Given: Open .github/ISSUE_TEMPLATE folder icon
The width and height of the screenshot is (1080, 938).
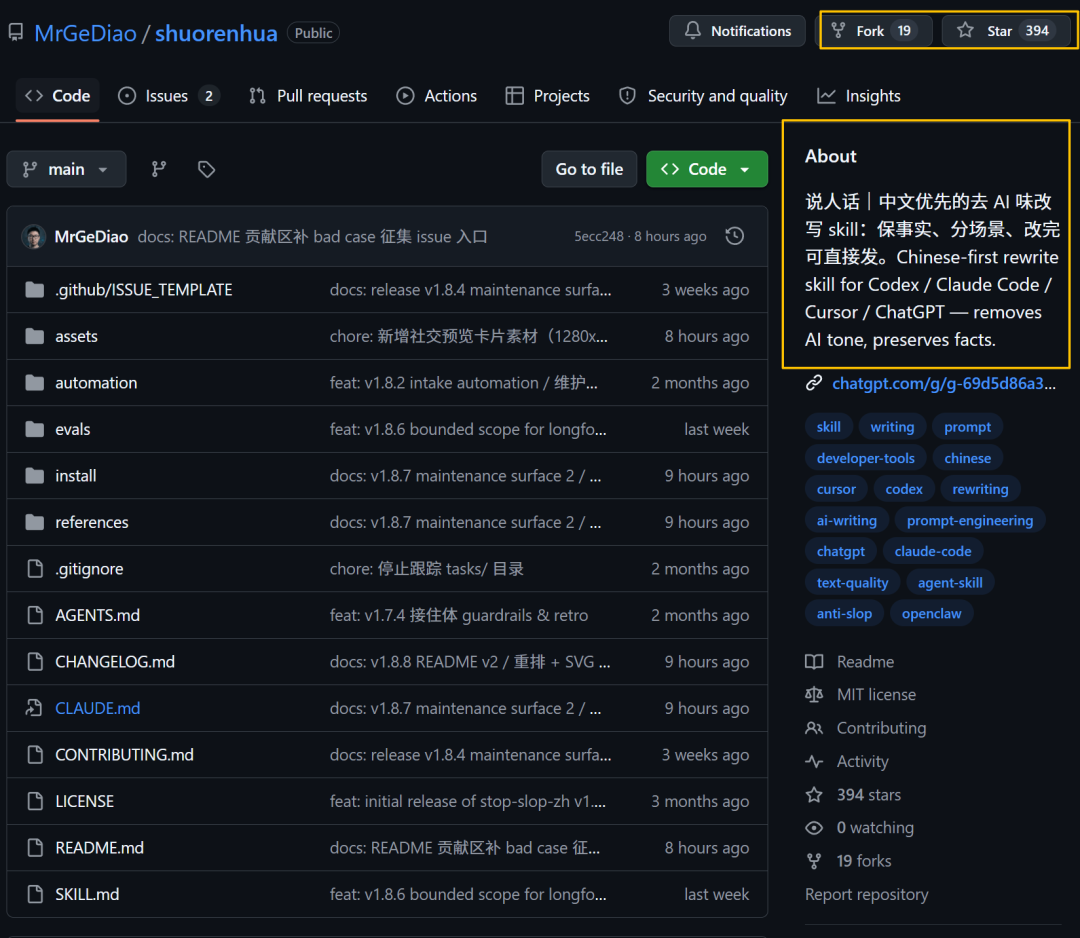Looking at the screenshot, I should [34, 290].
